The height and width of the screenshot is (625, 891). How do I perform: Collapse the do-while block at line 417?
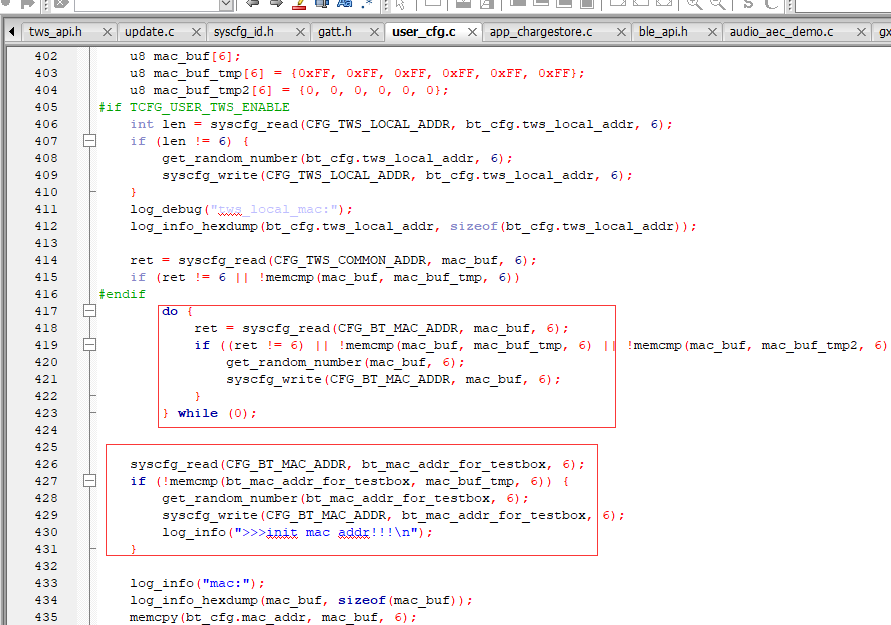click(x=89, y=310)
